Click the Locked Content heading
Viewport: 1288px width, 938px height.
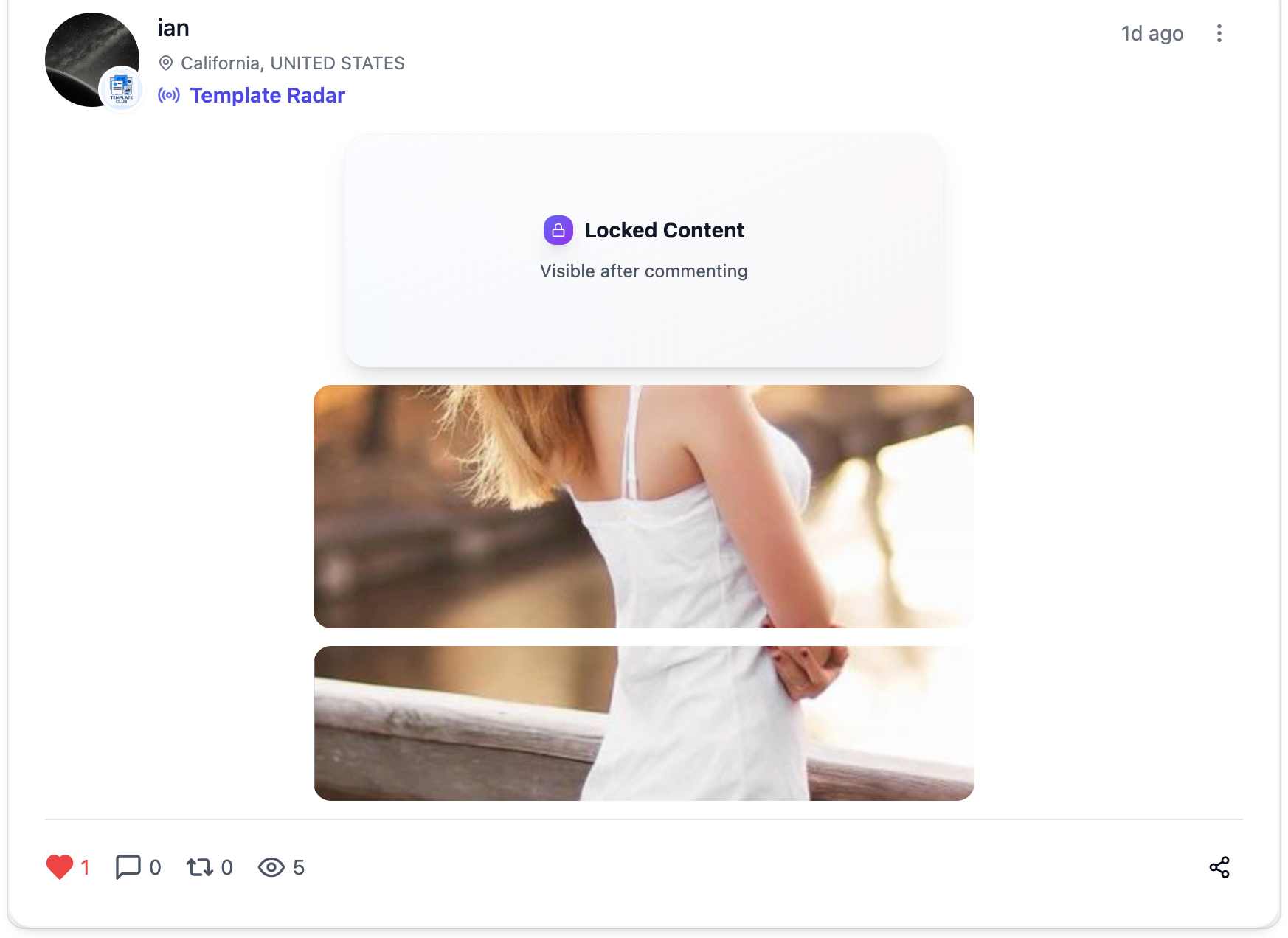coord(664,230)
